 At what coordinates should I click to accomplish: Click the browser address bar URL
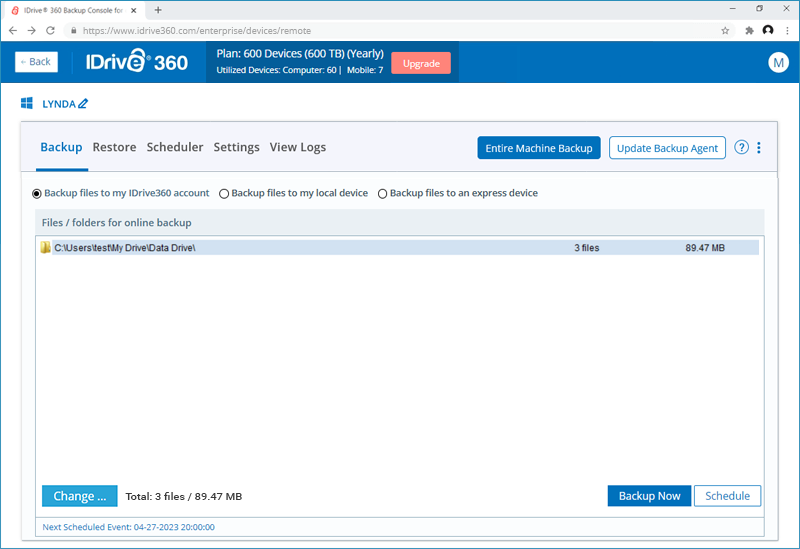[197, 31]
